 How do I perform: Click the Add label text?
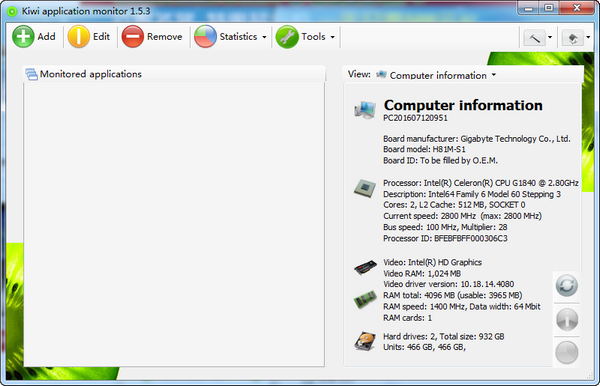point(46,37)
